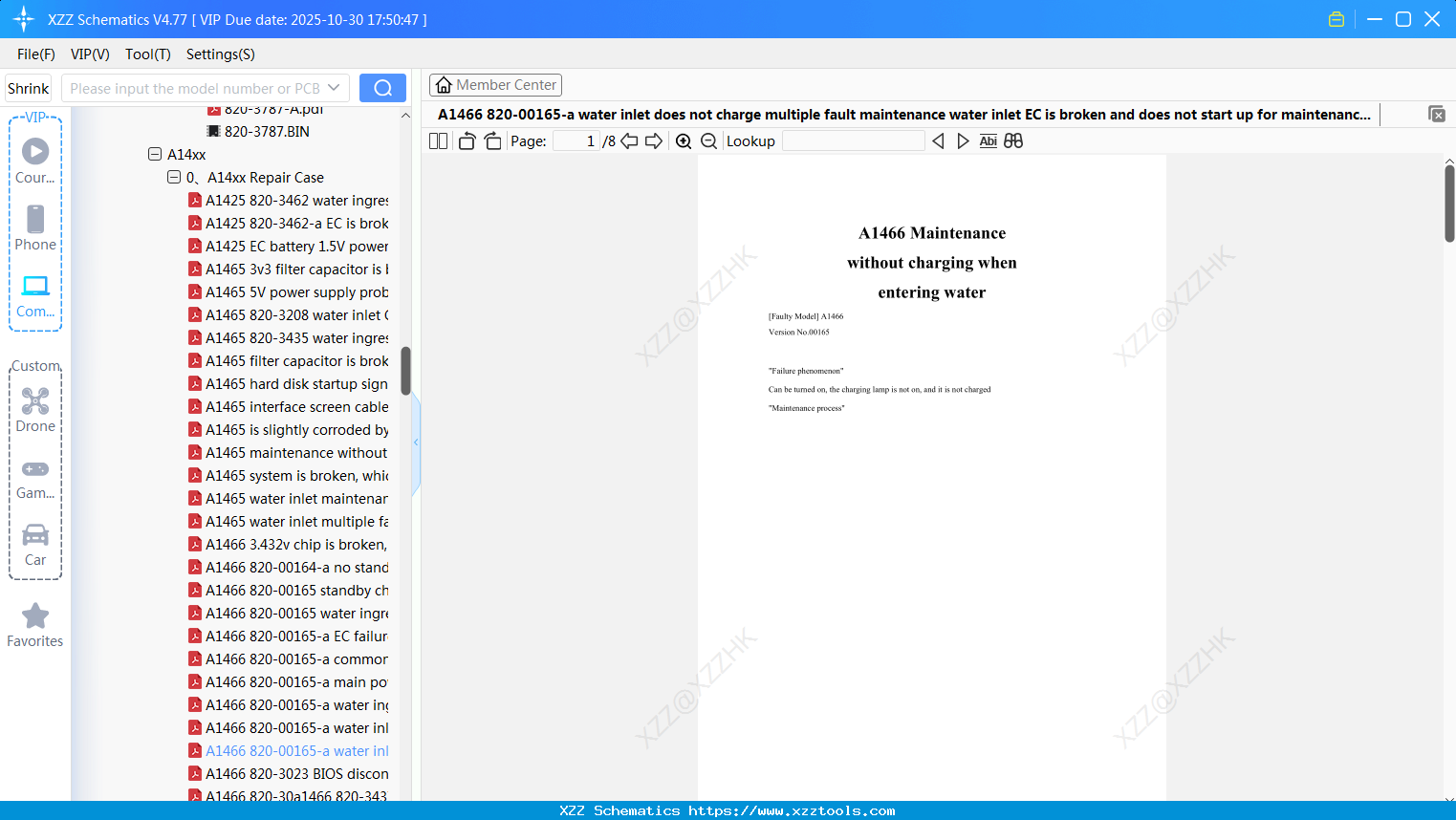This screenshot has width=1456, height=820.
Task: Click the yellow VIP store icon in title bar
Action: pyautogui.click(x=1336, y=19)
